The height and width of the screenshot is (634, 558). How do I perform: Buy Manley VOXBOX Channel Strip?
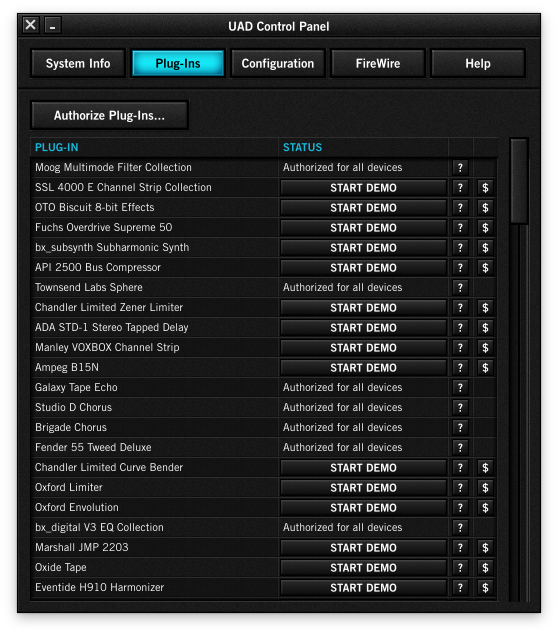[x=485, y=348]
